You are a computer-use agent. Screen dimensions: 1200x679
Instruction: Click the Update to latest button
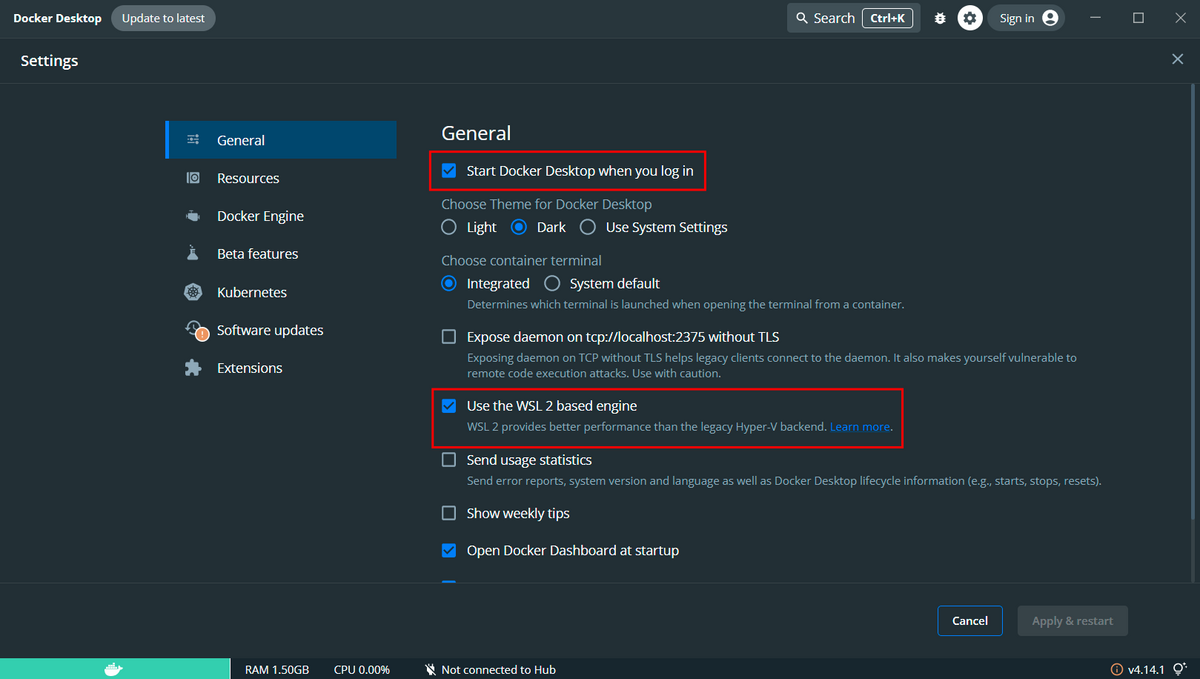coord(163,18)
